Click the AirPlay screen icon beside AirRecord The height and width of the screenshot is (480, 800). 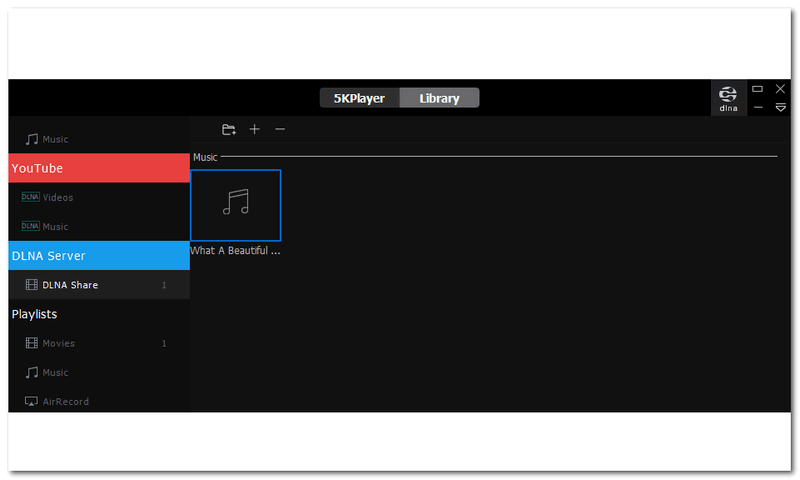[31, 401]
